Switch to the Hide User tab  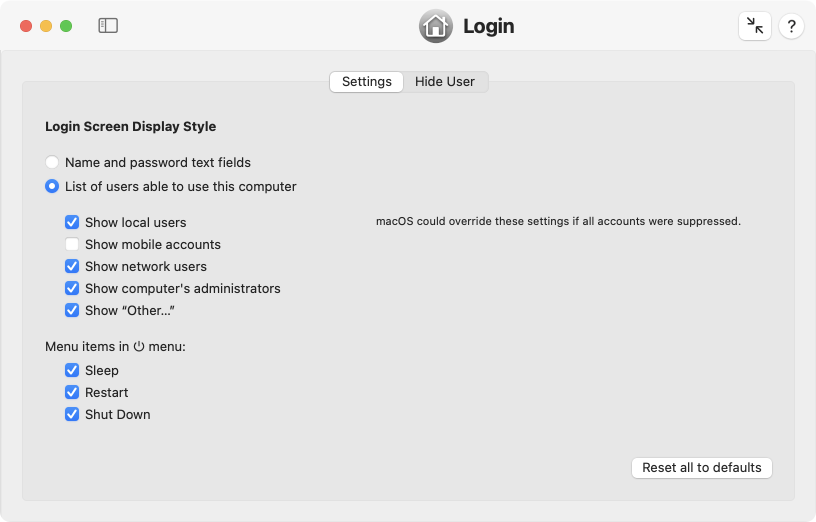coord(445,82)
